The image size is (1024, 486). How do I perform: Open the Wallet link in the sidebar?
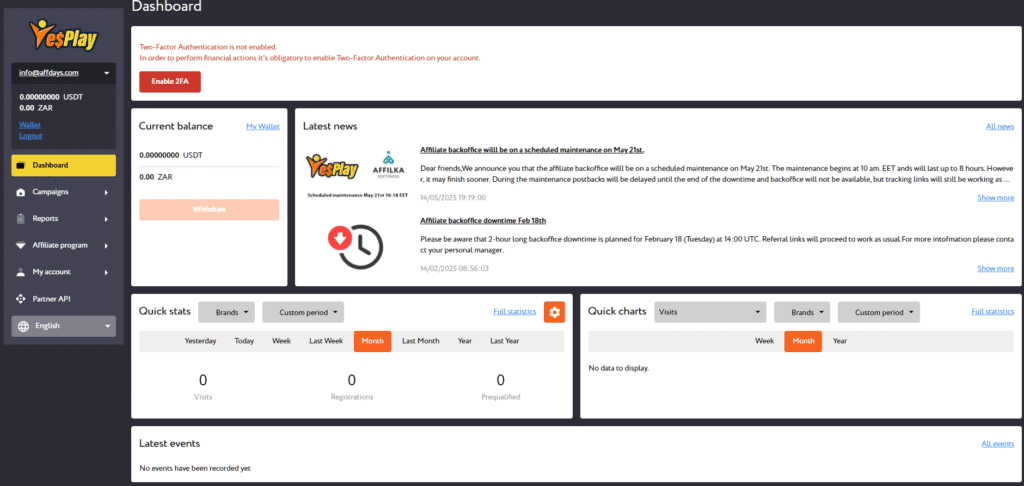click(30, 124)
